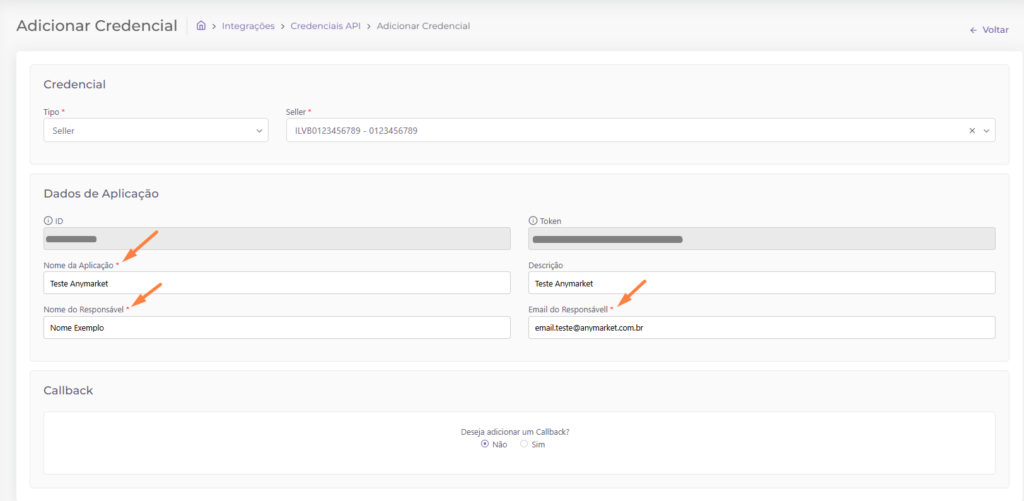The width and height of the screenshot is (1024, 501).
Task: Open Credenciais API breadcrumb link
Action: pyautogui.click(x=325, y=26)
